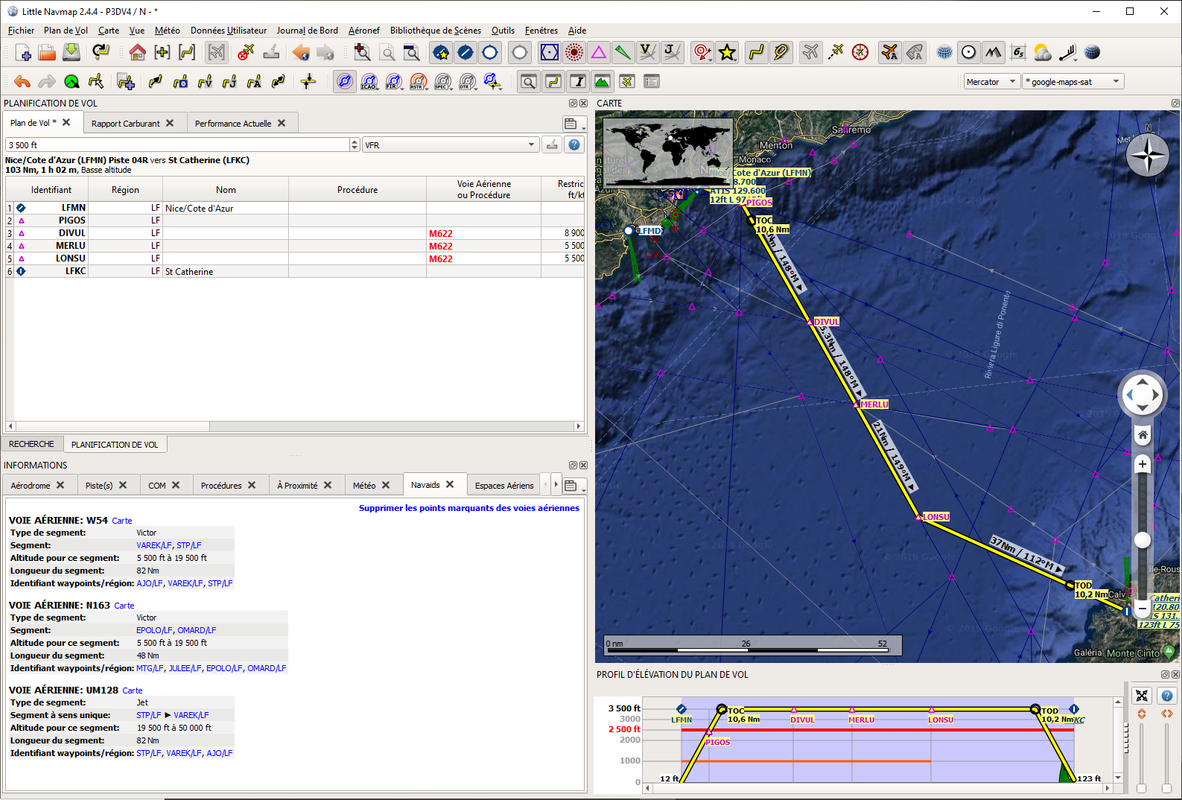Show NDB stations on map

click(574, 52)
